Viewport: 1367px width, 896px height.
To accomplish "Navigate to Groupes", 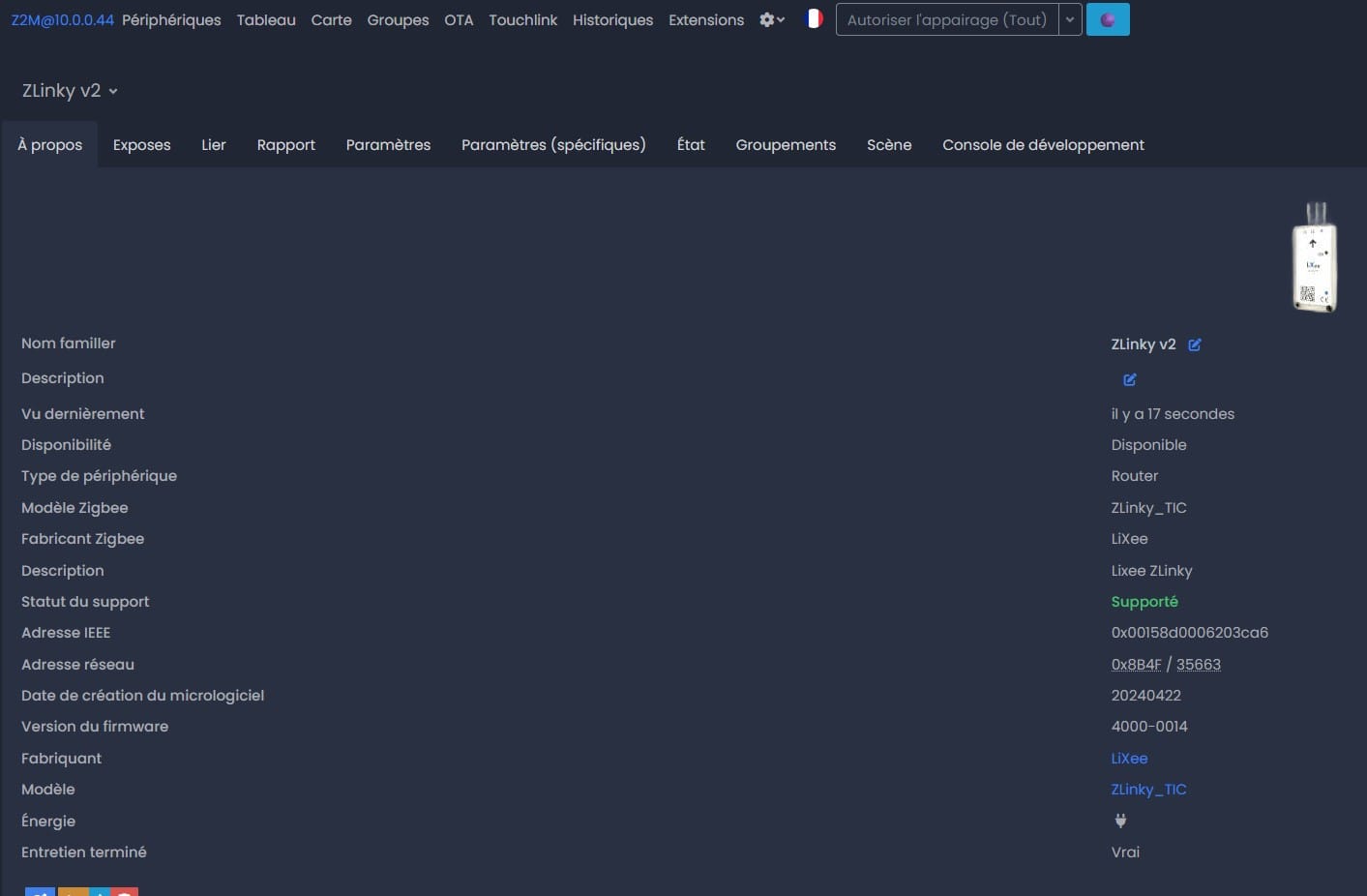I will coord(398,19).
